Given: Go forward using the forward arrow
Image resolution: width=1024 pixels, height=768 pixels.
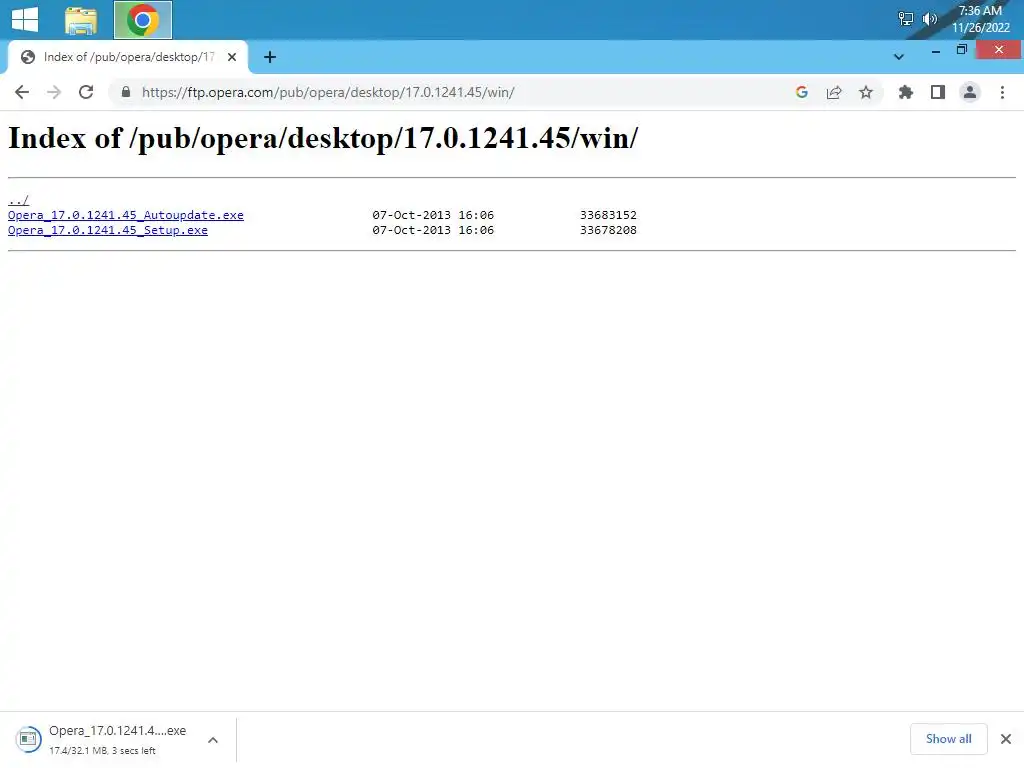Looking at the screenshot, I should coord(54,92).
